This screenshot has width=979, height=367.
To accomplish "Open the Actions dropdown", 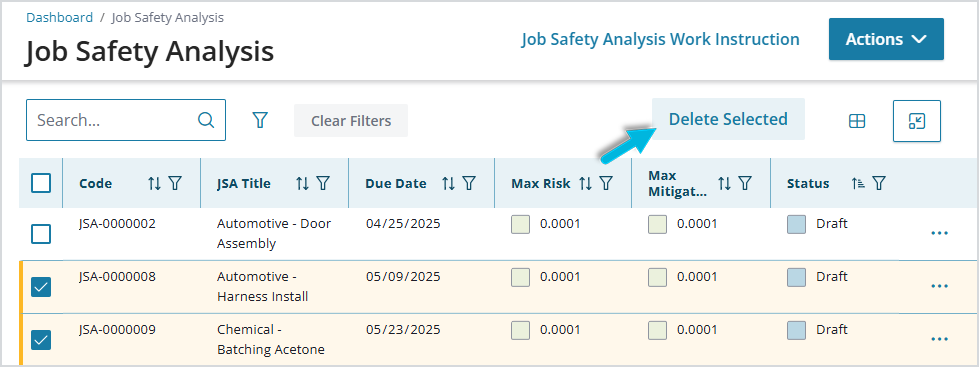I will pos(886,39).
